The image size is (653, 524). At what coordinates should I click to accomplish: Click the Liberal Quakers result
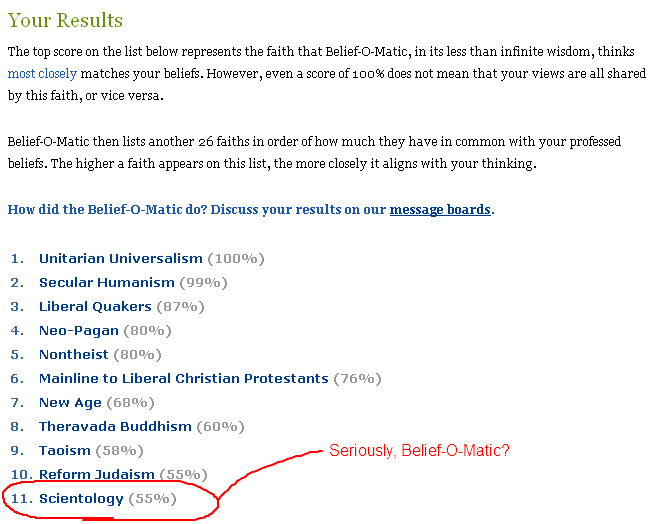95,306
